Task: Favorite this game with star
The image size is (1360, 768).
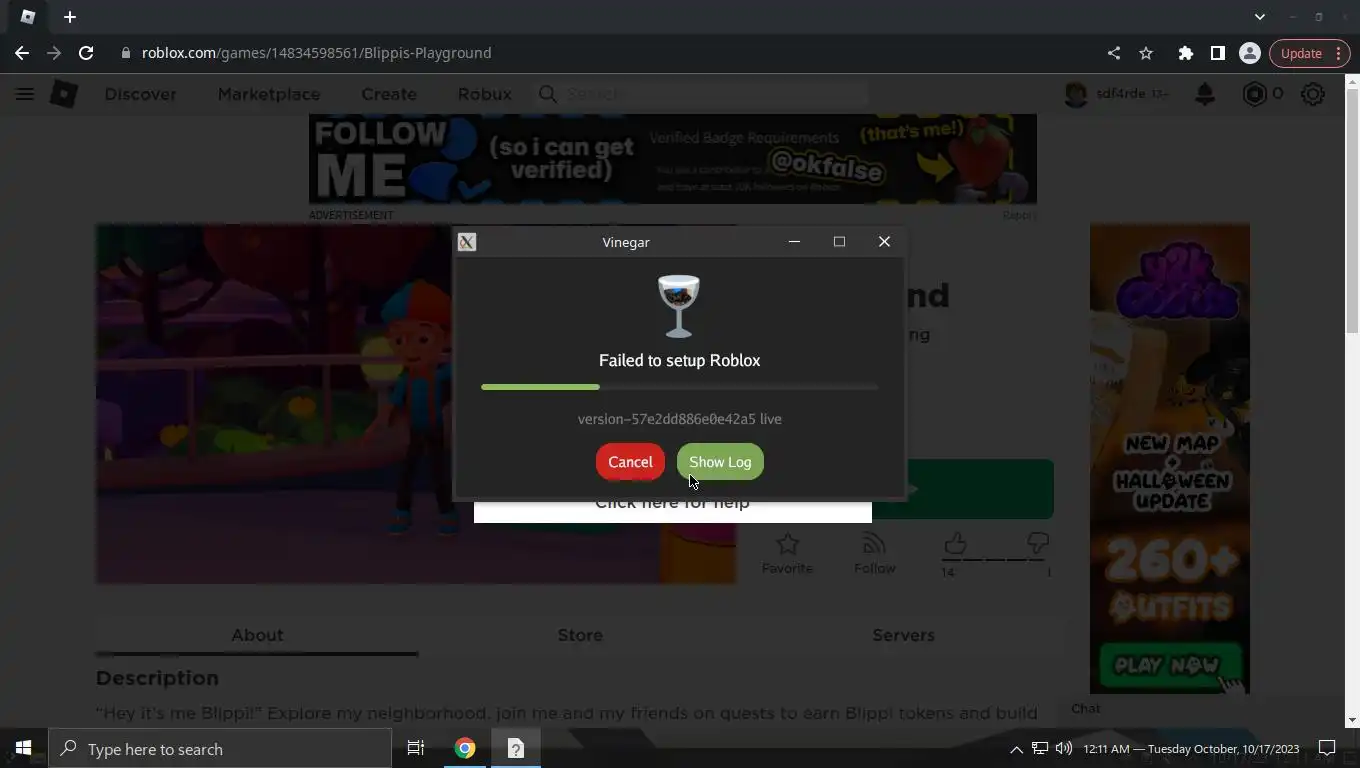Action: pos(787,553)
